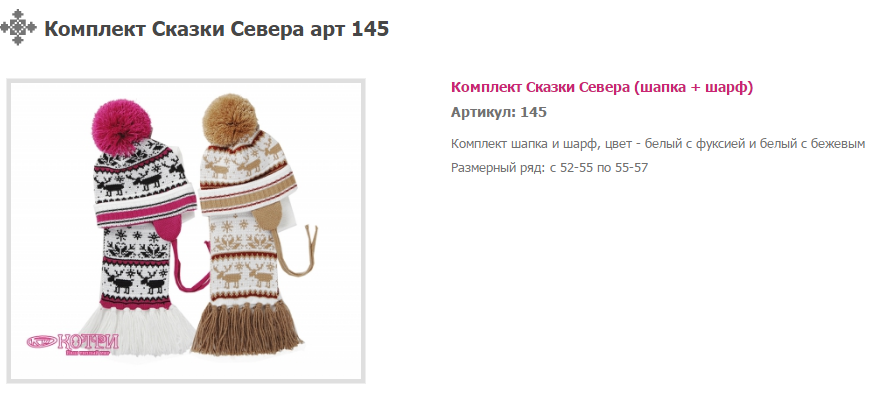Click the color description line about фуксией and бежевым
Screen dimensions: 879x411
coord(658,144)
